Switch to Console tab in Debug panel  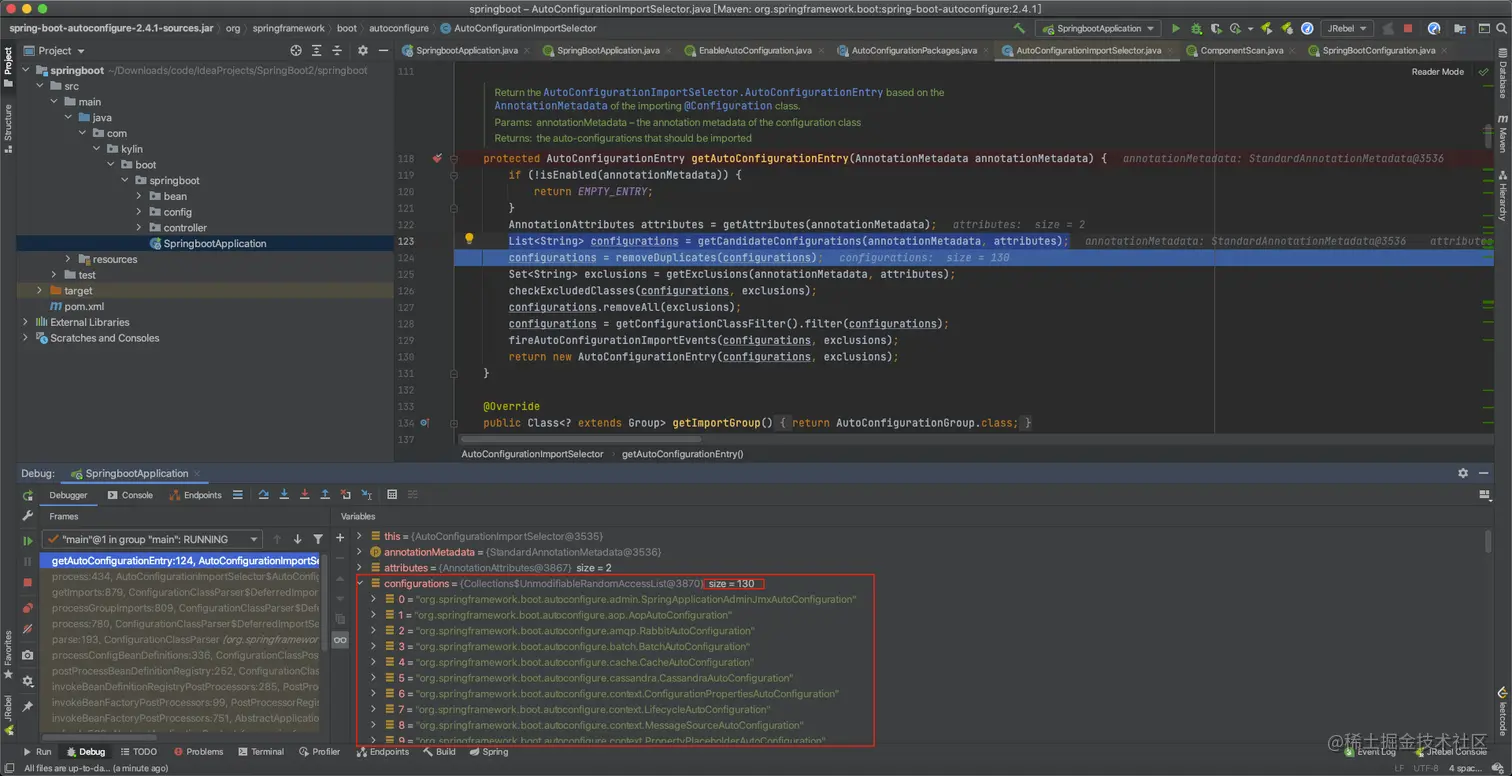click(x=131, y=495)
